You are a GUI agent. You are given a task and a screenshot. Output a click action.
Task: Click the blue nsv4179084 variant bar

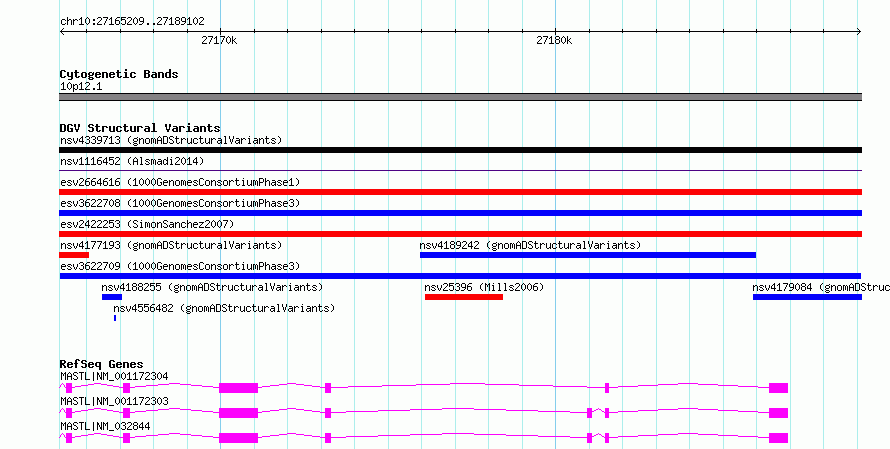tap(807, 297)
